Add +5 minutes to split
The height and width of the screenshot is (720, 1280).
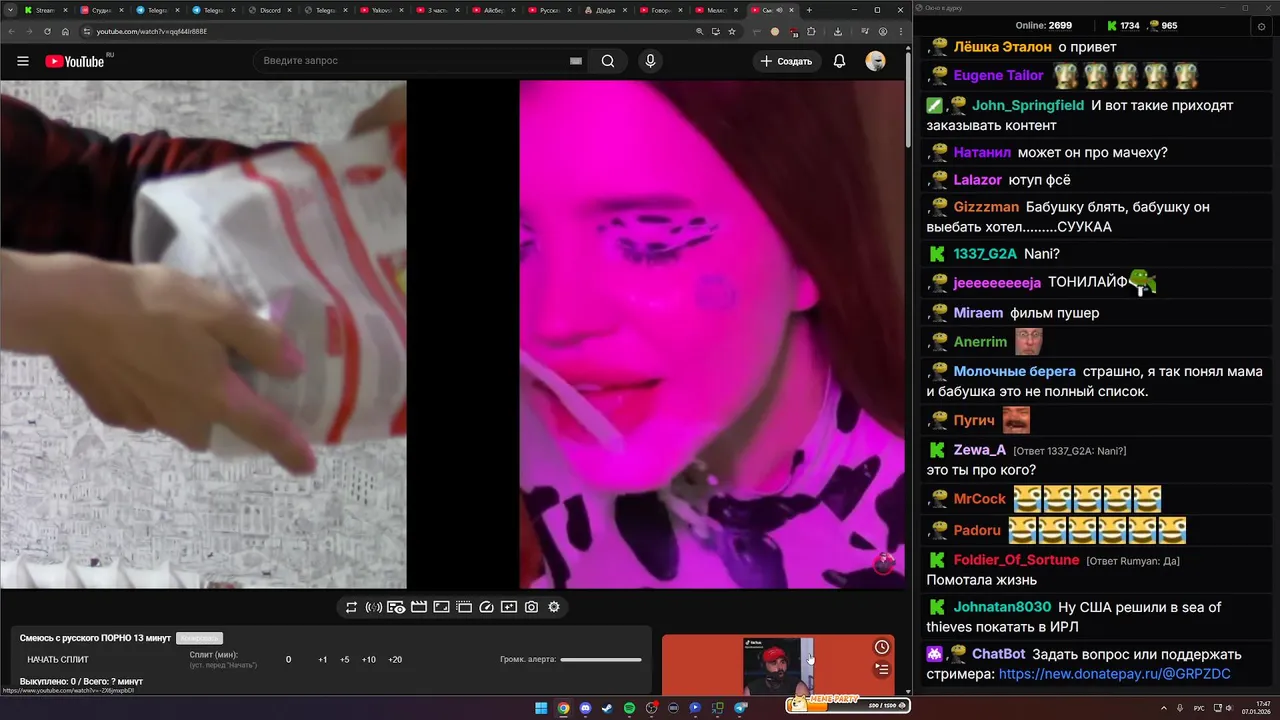point(345,660)
